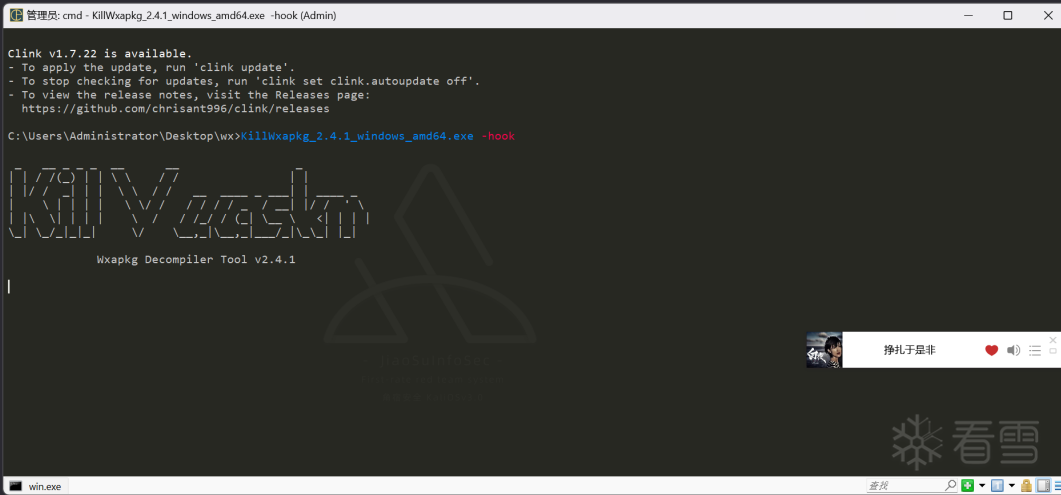Open the hamburger settings menu in the status bar
The height and width of the screenshot is (495, 1061).
click(1058, 486)
